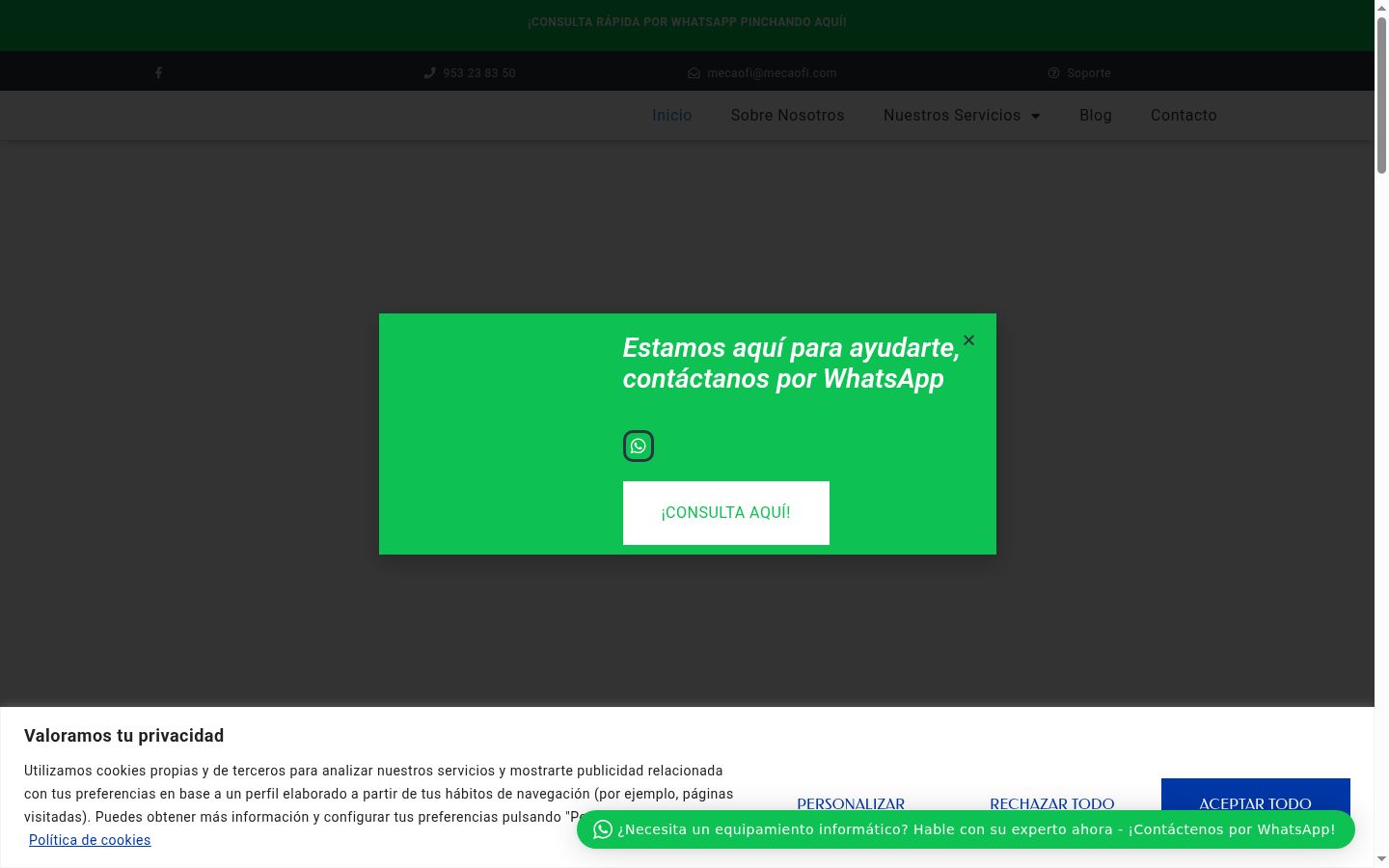Open the Inicio menu item
This screenshot has width=1389, height=868.
(671, 116)
